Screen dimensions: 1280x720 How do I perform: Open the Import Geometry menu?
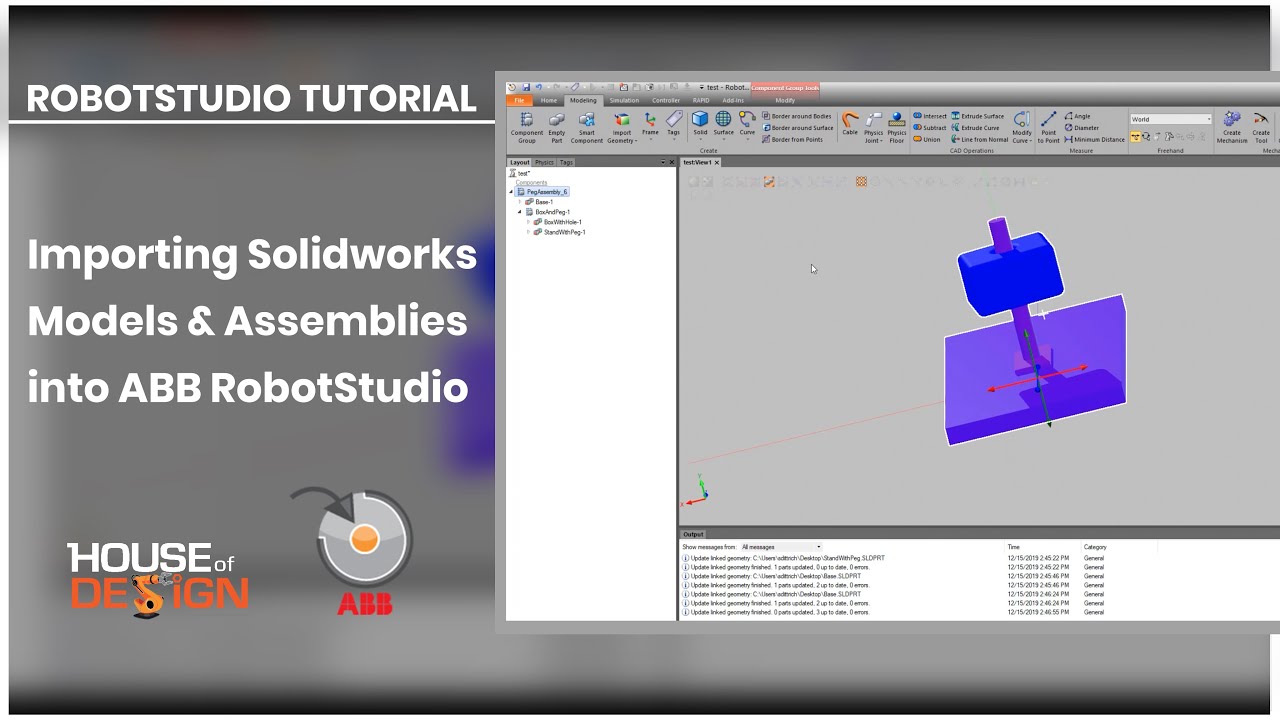(x=622, y=127)
